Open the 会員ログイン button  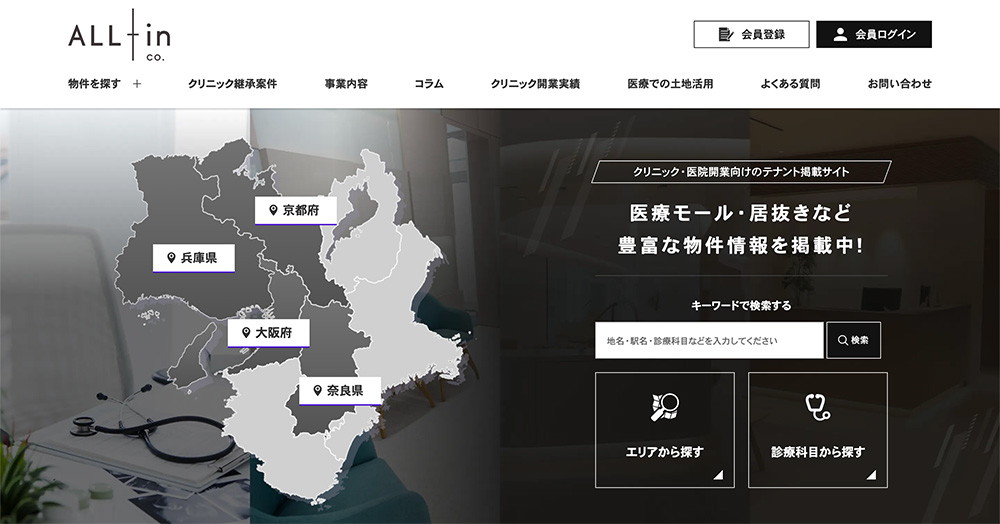click(874, 34)
